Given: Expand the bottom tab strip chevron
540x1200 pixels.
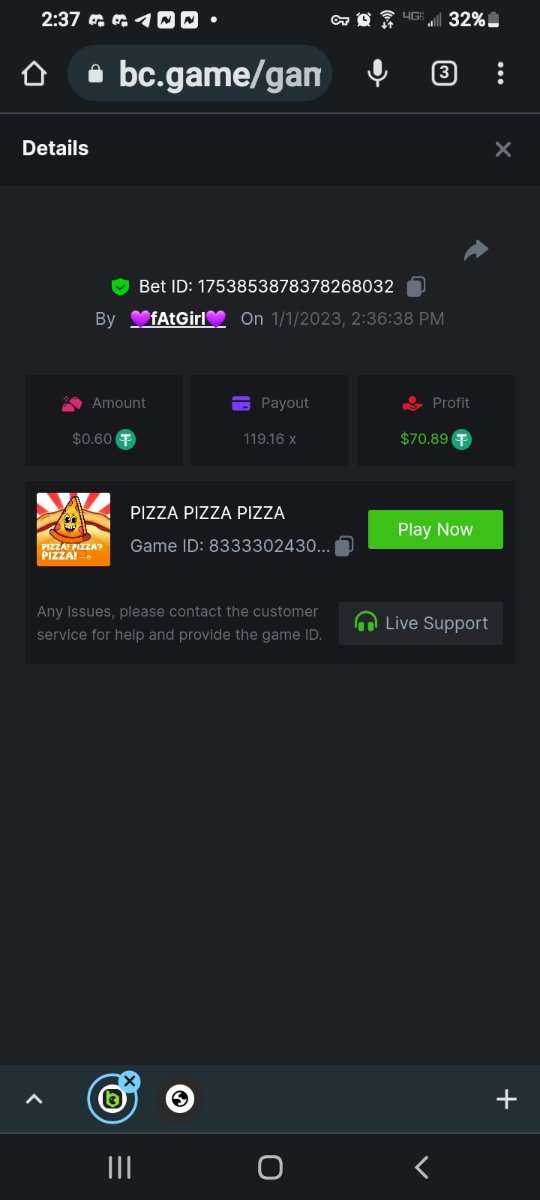Looking at the screenshot, I should tap(34, 1099).
